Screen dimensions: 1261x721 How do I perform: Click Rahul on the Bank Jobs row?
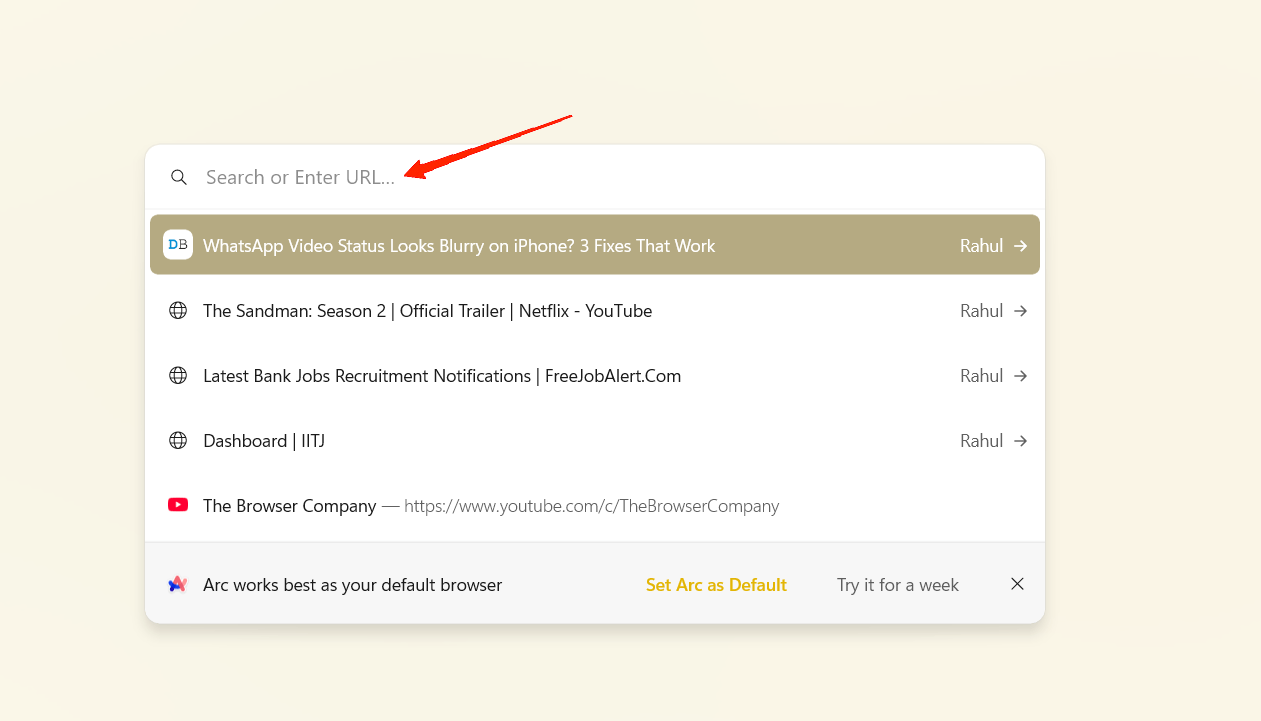pos(981,376)
